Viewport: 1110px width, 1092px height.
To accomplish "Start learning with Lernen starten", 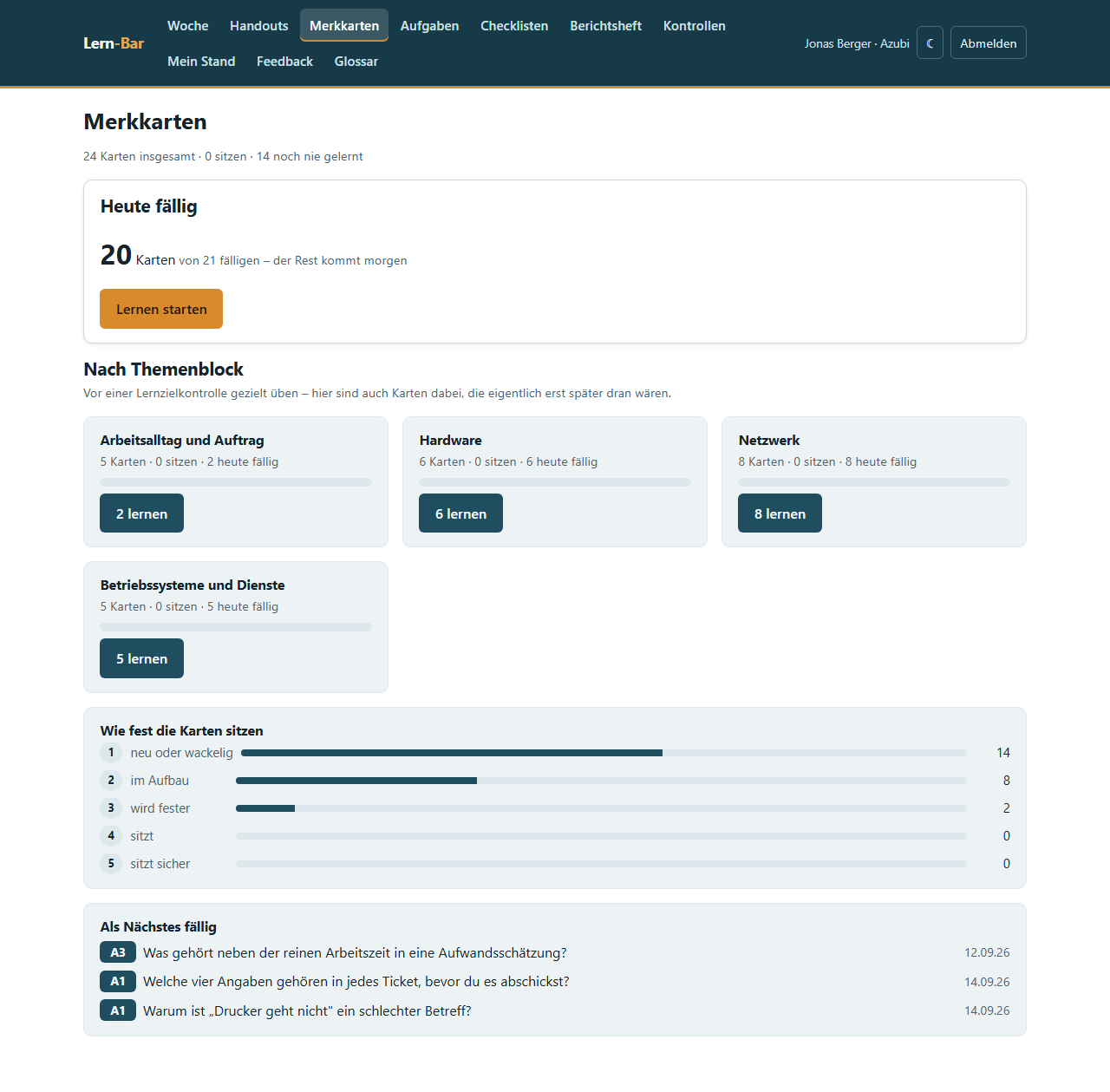I will (x=161, y=309).
